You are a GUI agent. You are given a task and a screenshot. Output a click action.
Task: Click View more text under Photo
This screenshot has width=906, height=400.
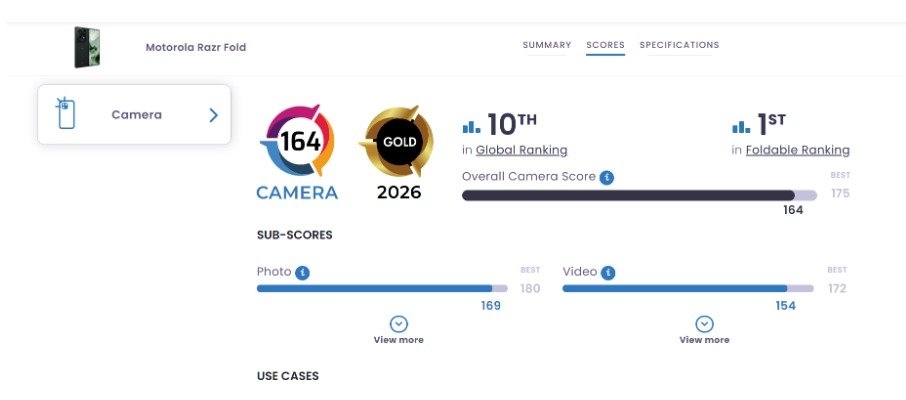tap(399, 340)
